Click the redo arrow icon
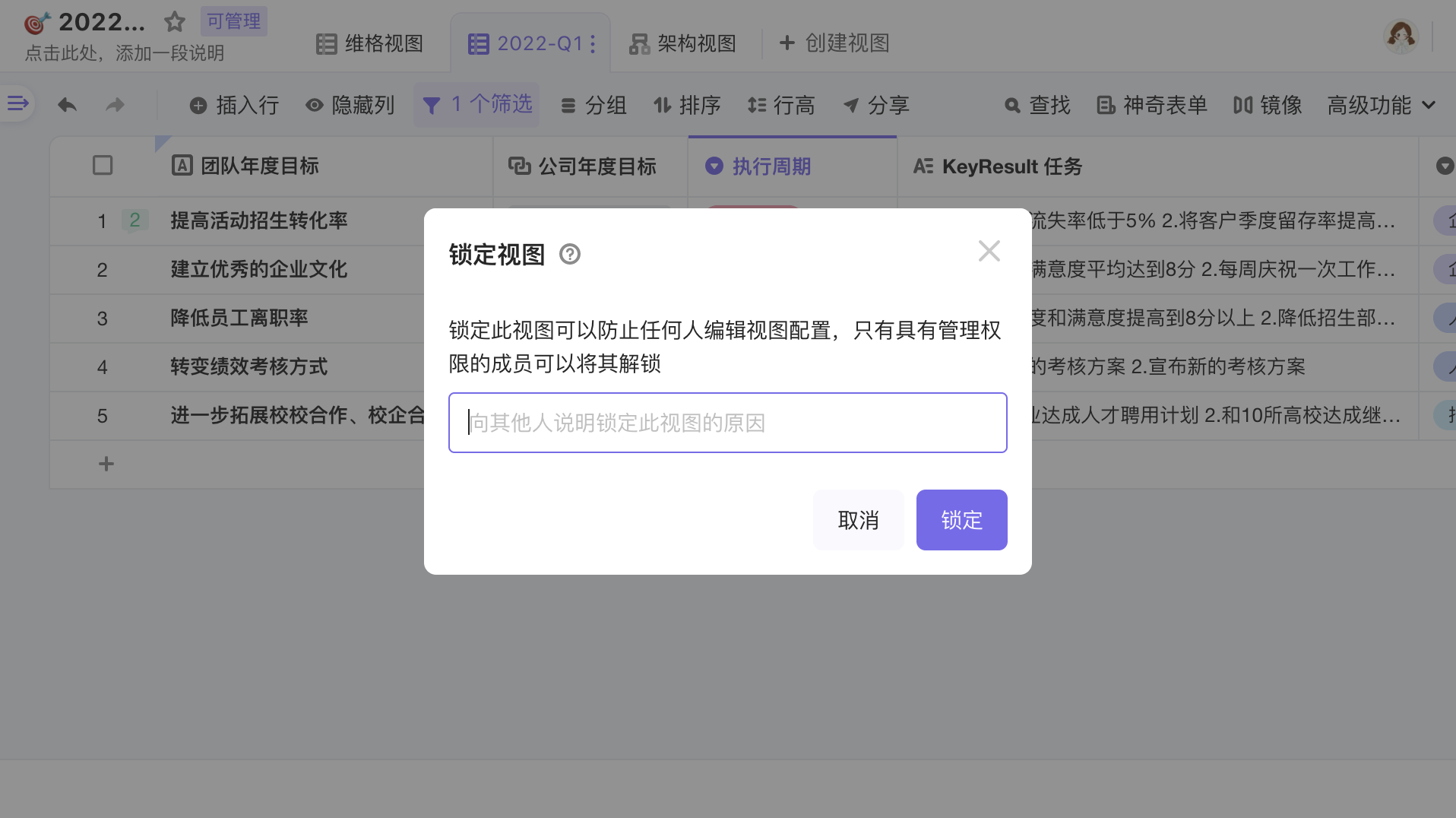 coord(115,105)
